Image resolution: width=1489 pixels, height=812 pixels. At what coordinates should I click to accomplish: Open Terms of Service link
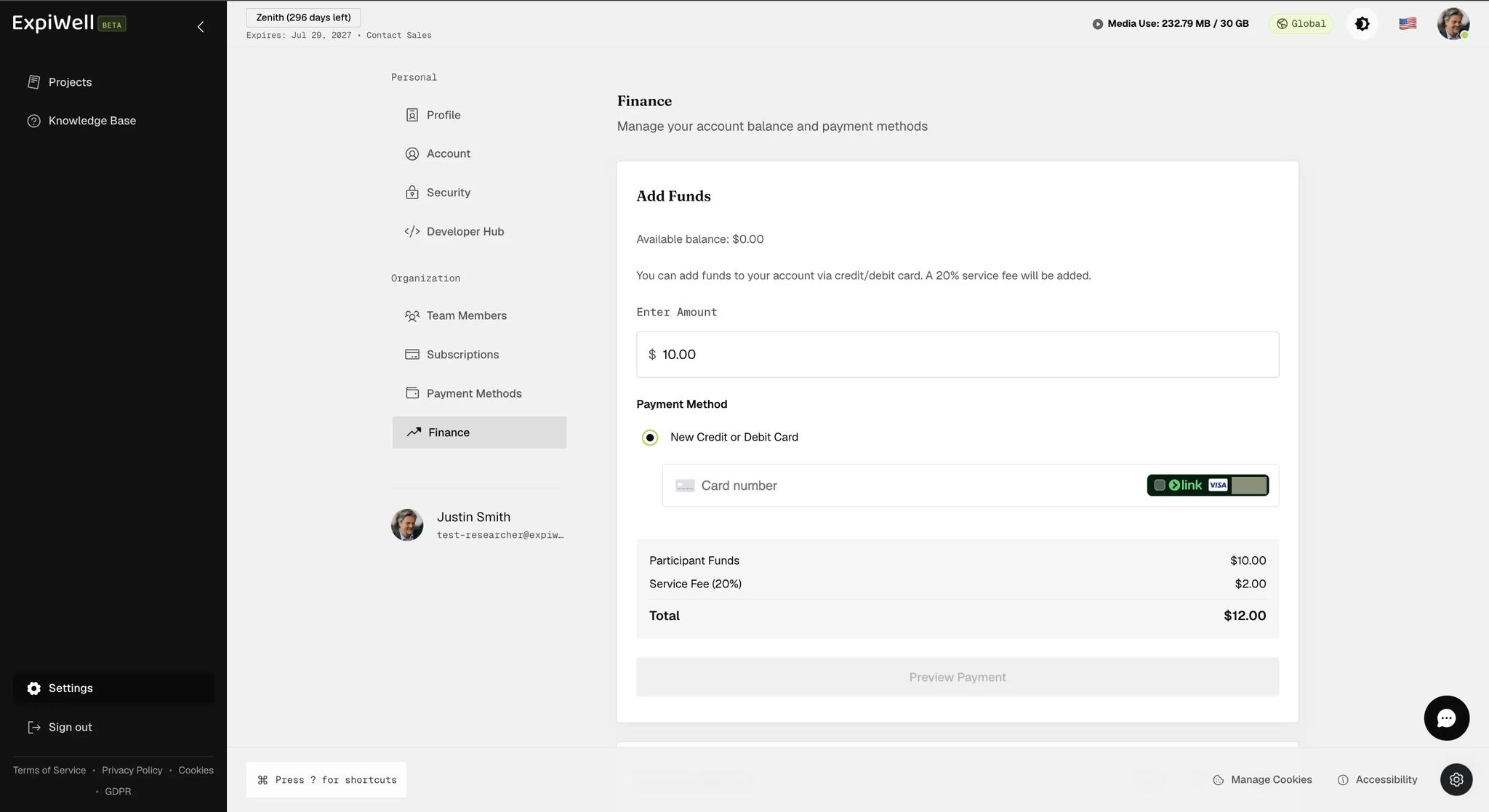pos(49,771)
